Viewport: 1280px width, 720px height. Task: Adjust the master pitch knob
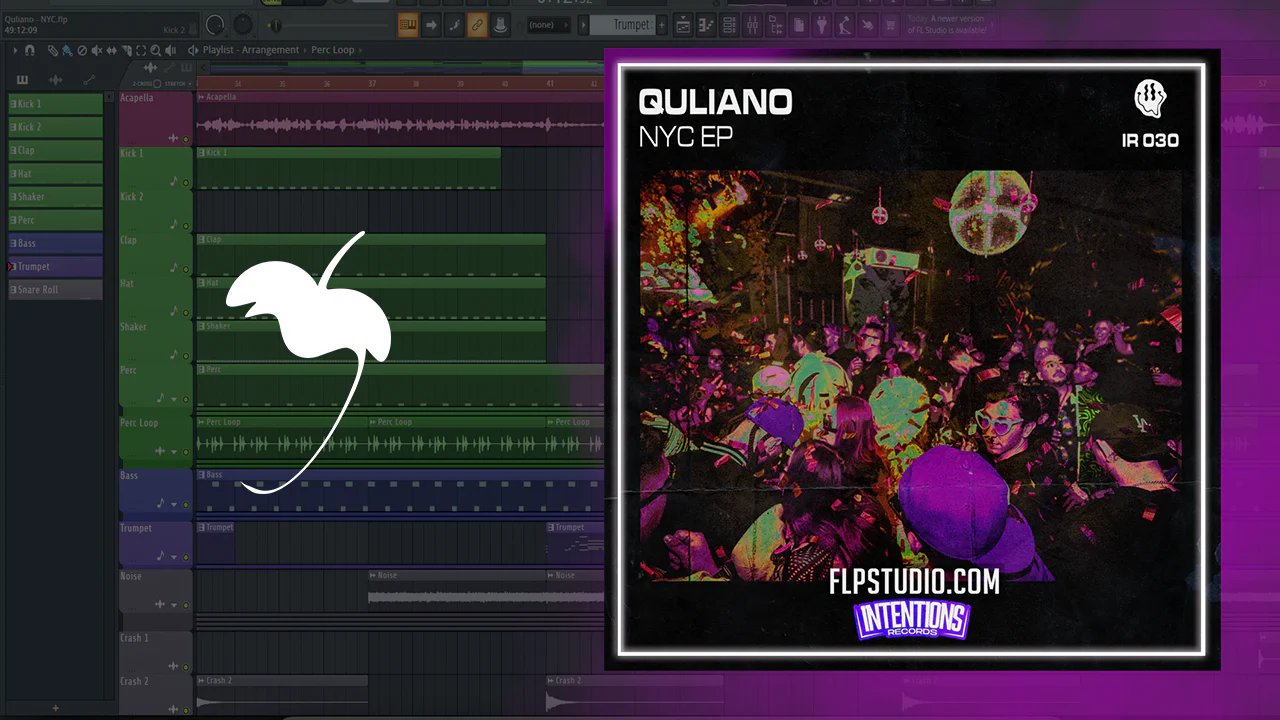[x=243, y=24]
